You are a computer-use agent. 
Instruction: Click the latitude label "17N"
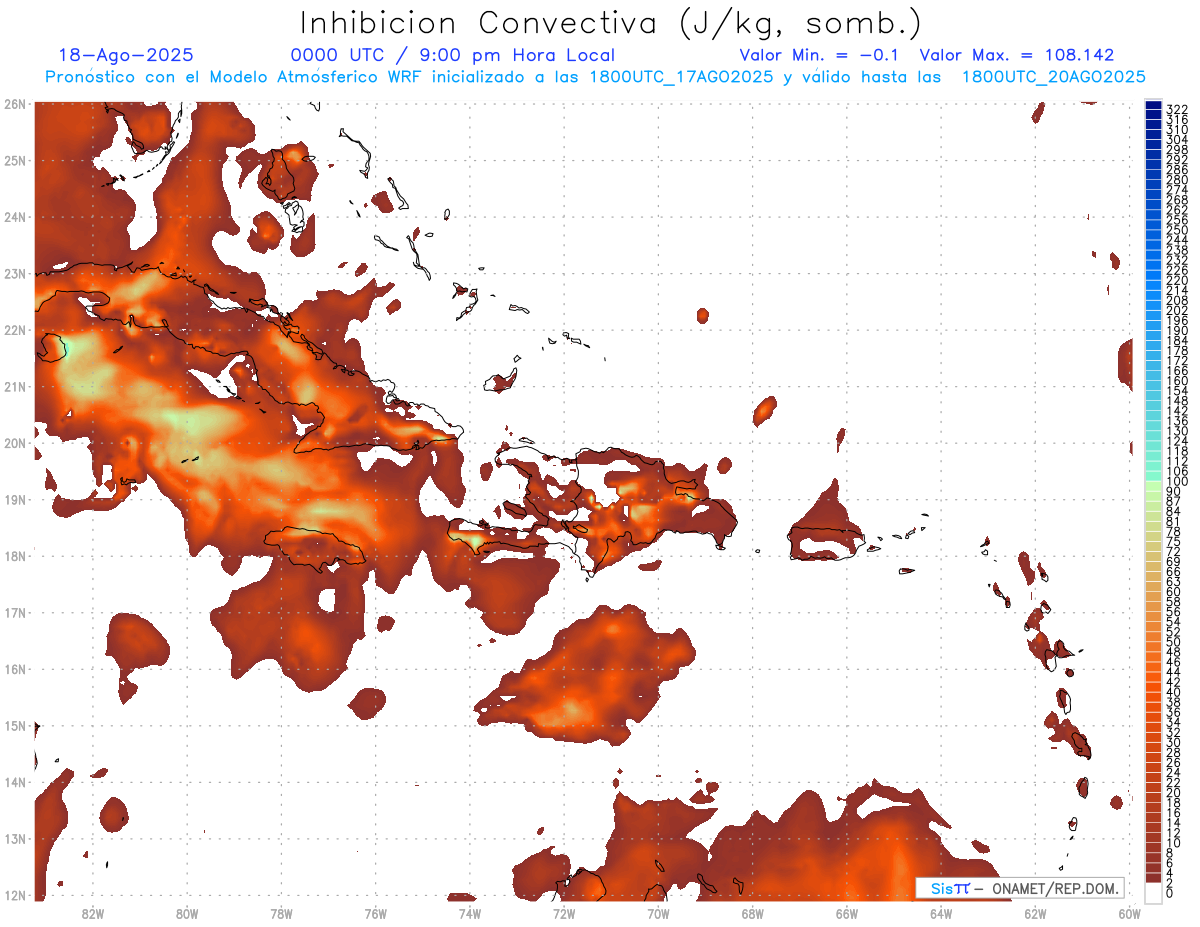pos(15,612)
